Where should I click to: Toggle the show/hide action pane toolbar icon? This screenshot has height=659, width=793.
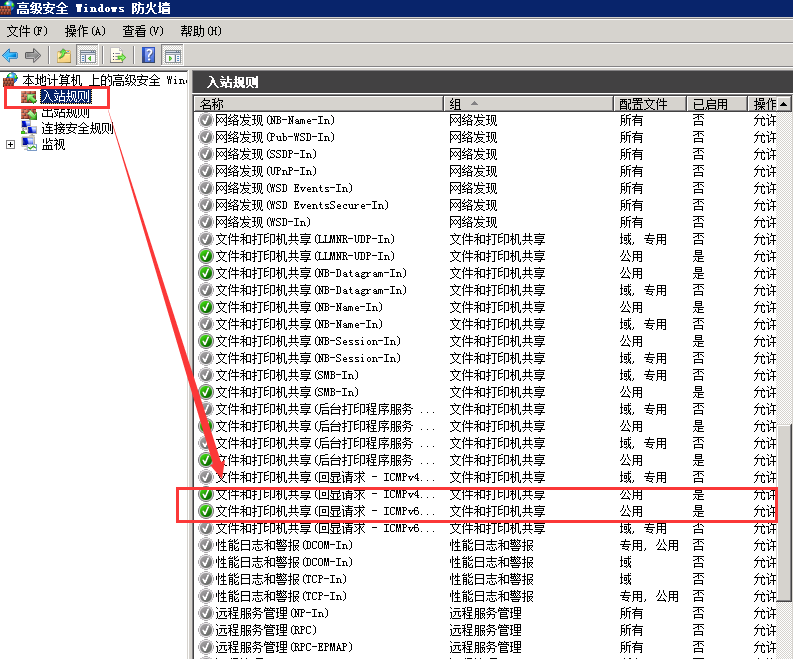[172, 55]
